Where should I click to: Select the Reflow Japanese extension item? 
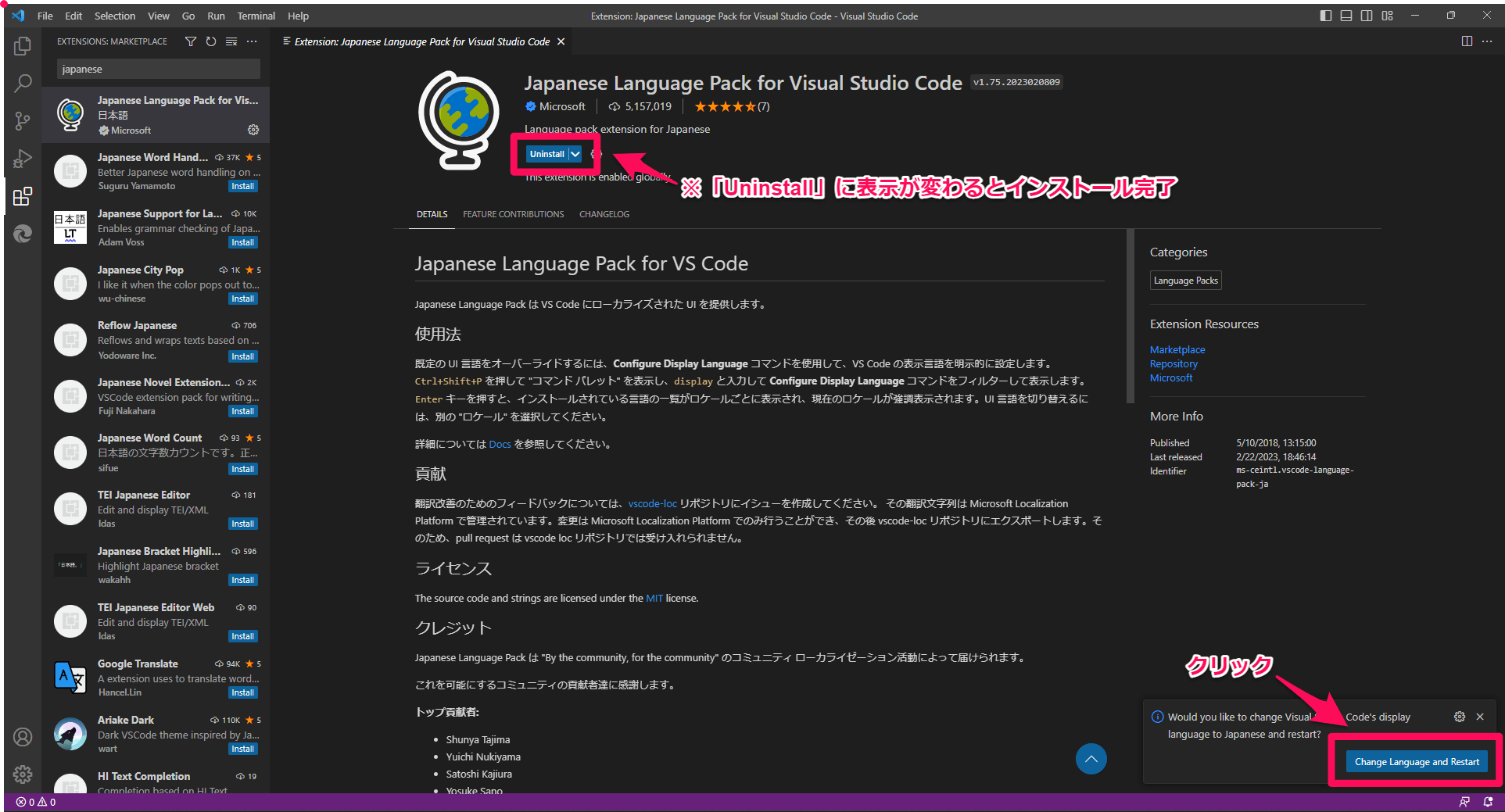click(156, 340)
